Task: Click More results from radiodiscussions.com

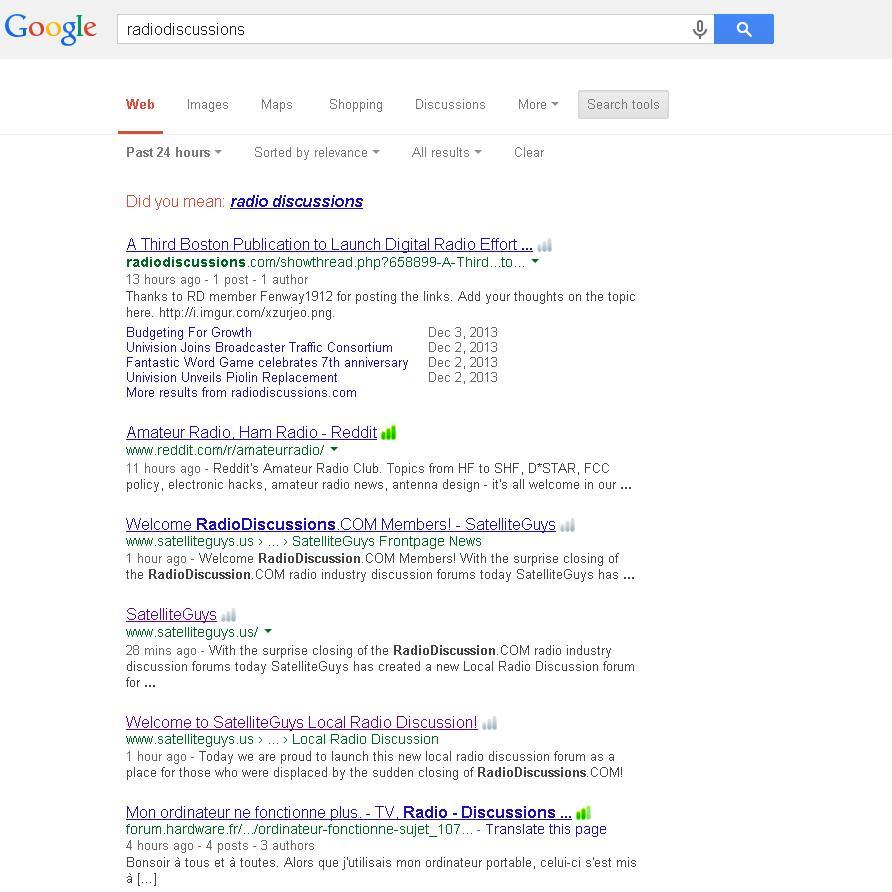Action: click(x=241, y=393)
